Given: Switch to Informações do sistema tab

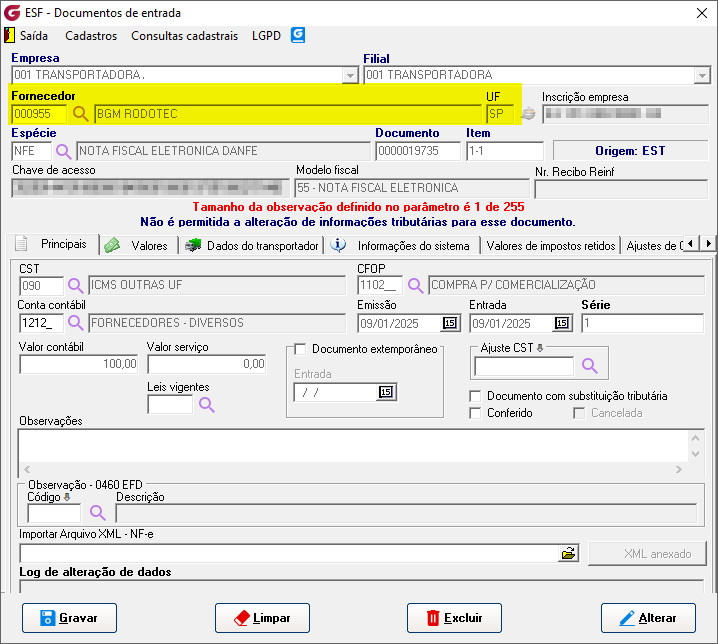Looking at the screenshot, I should [402, 246].
